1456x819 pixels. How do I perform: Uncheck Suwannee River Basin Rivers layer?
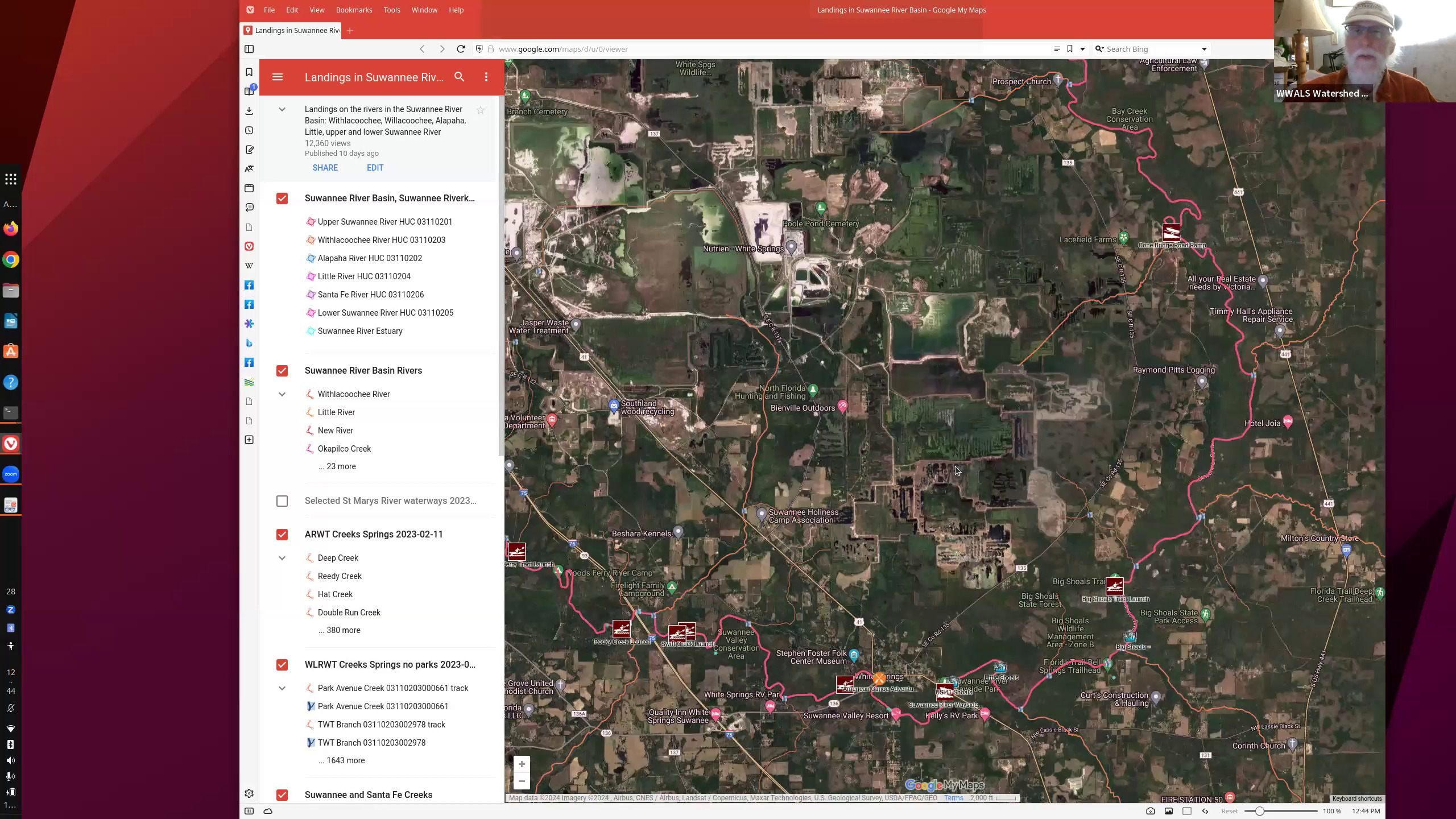click(x=282, y=371)
